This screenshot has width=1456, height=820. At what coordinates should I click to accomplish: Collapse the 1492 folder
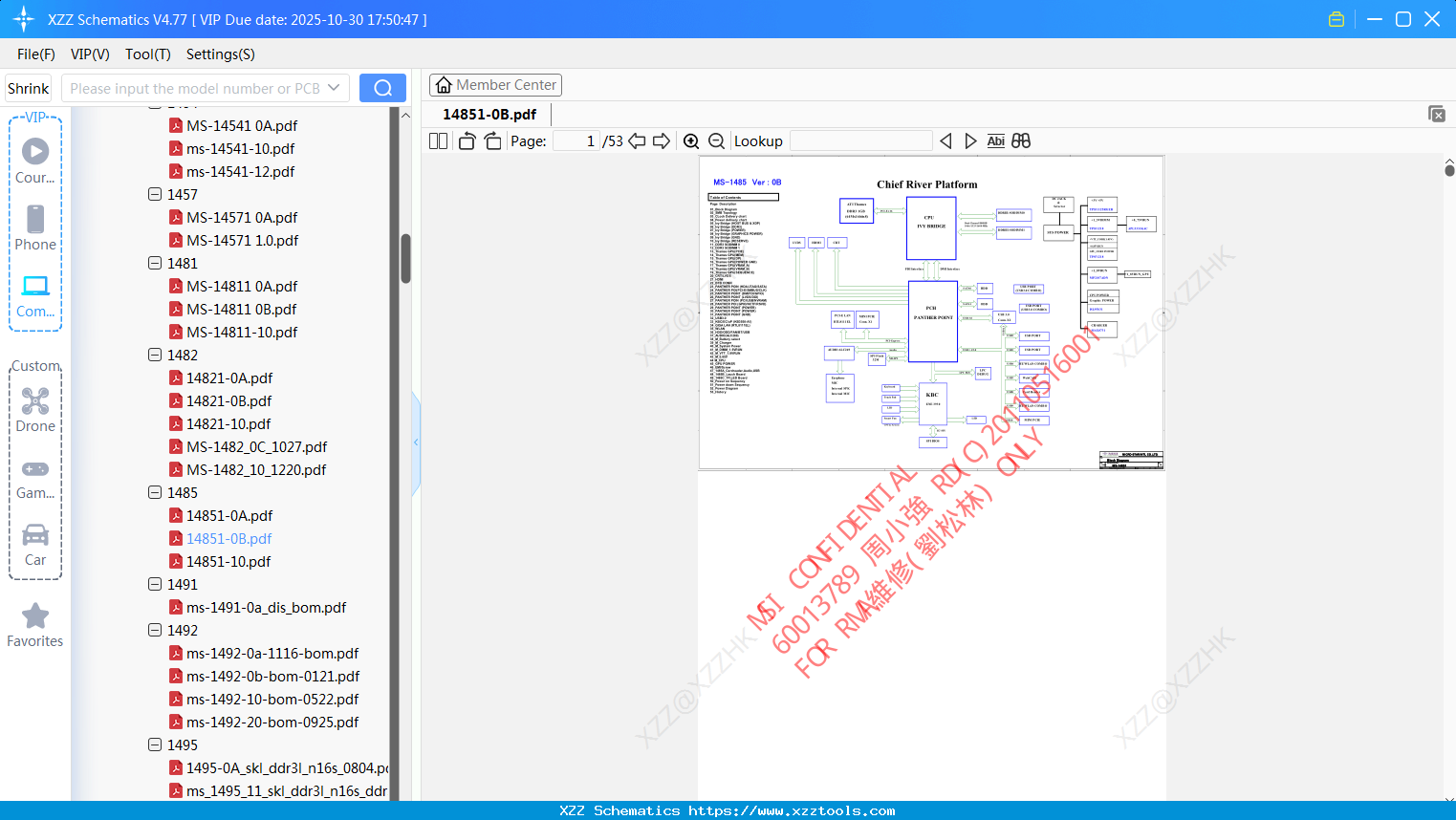pos(155,630)
